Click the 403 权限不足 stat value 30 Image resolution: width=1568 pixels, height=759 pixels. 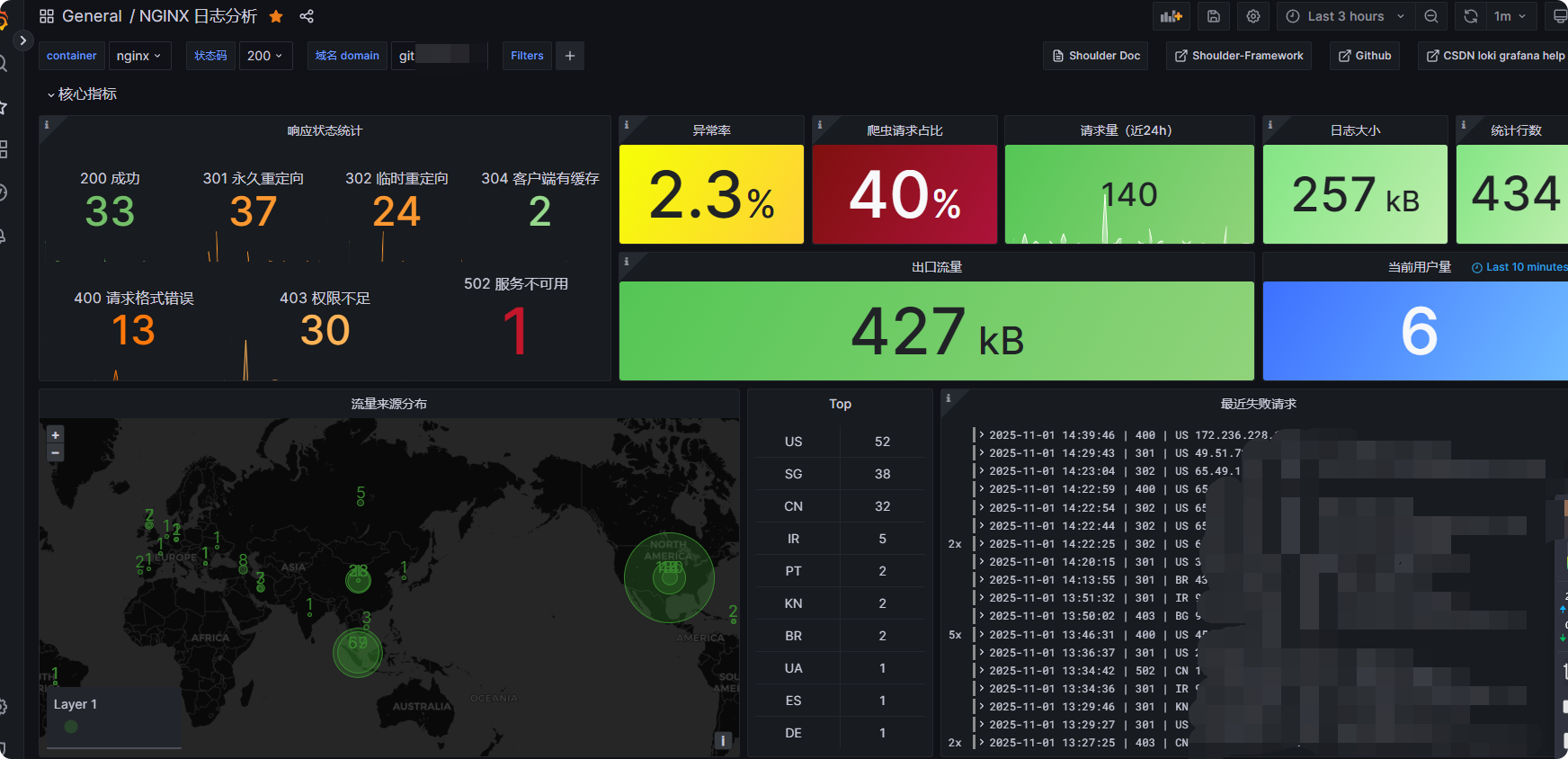pyautogui.click(x=325, y=331)
